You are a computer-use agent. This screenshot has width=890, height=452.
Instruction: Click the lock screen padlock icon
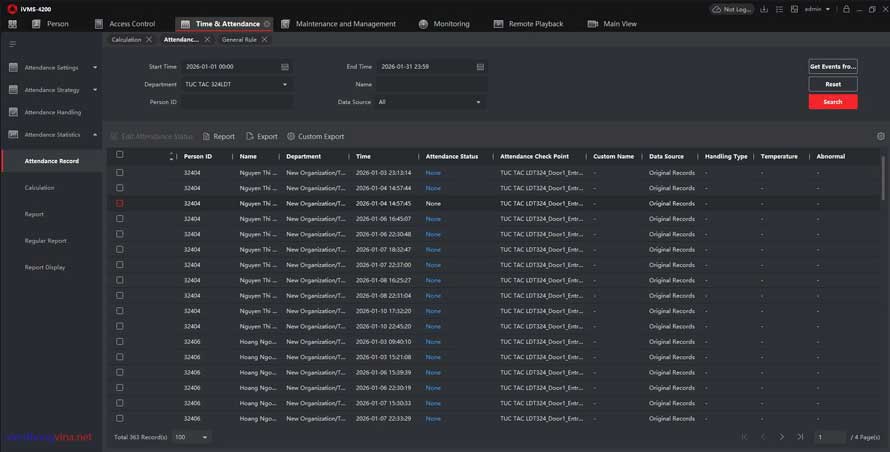(845, 9)
